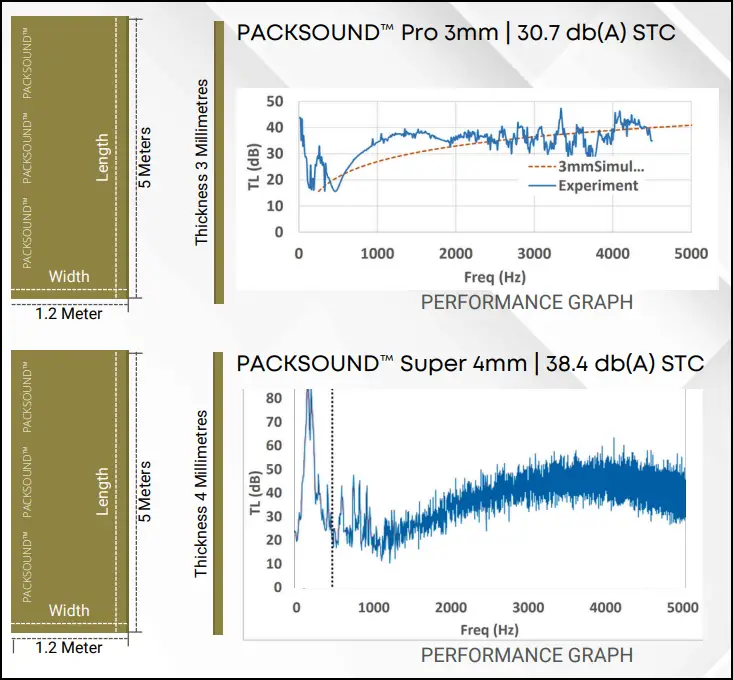Image resolution: width=733 pixels, height=680 pixels.
Task: Select the Experiment legend entry
Action: click(x=597, y=185)
